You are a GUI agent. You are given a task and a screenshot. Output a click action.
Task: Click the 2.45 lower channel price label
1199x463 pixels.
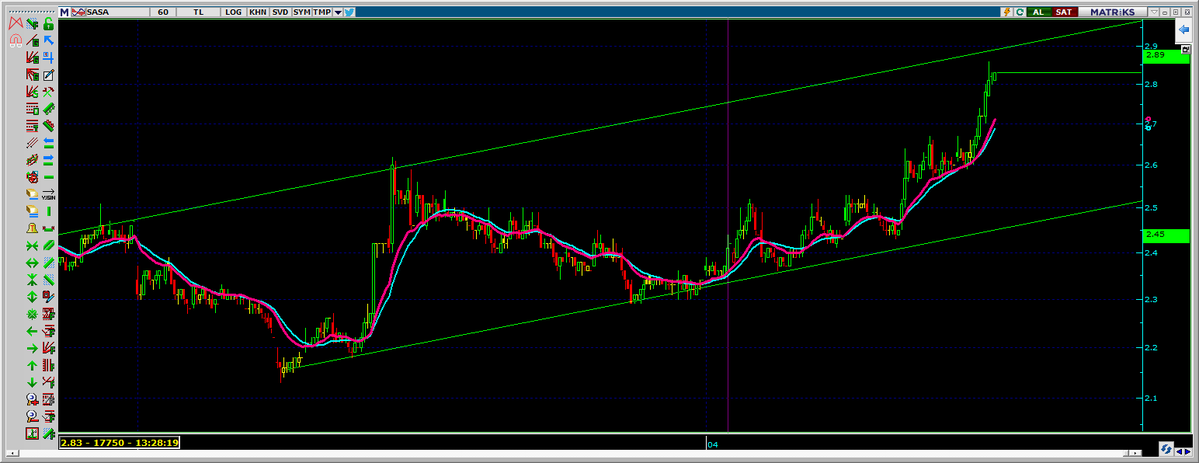(1166, 235)
